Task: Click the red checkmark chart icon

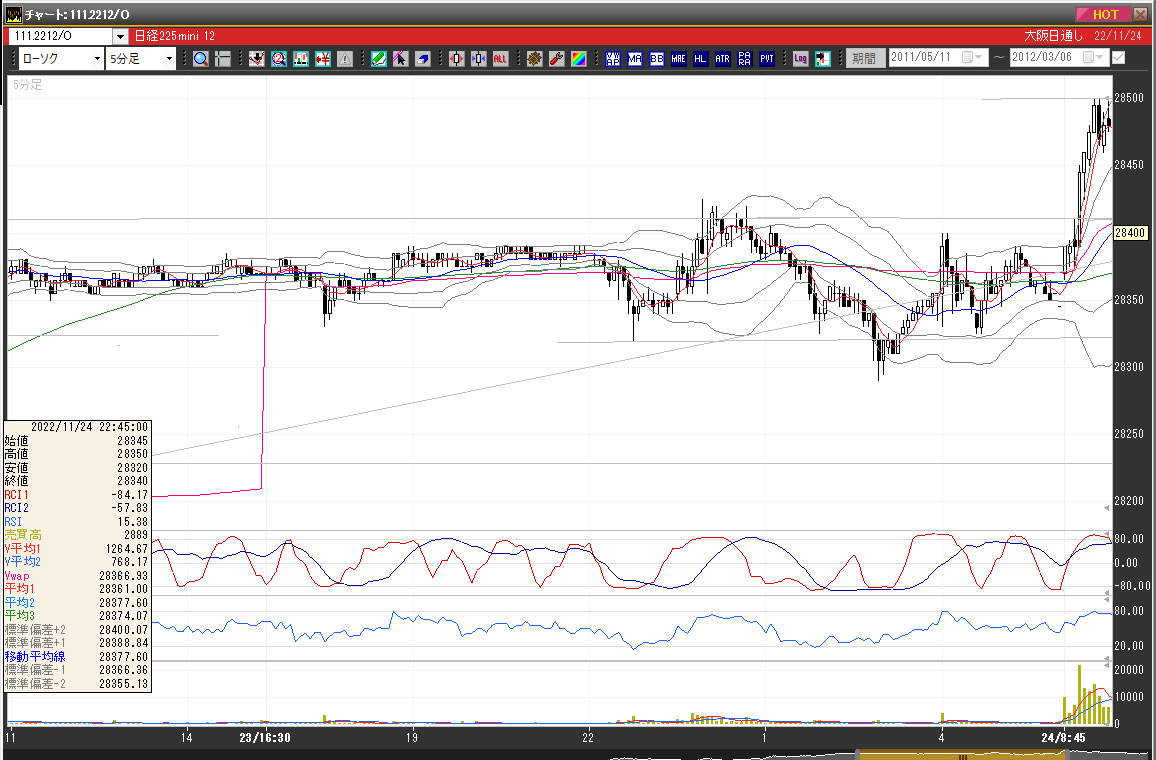Action: pyautogui.click(x=257, y=59)
